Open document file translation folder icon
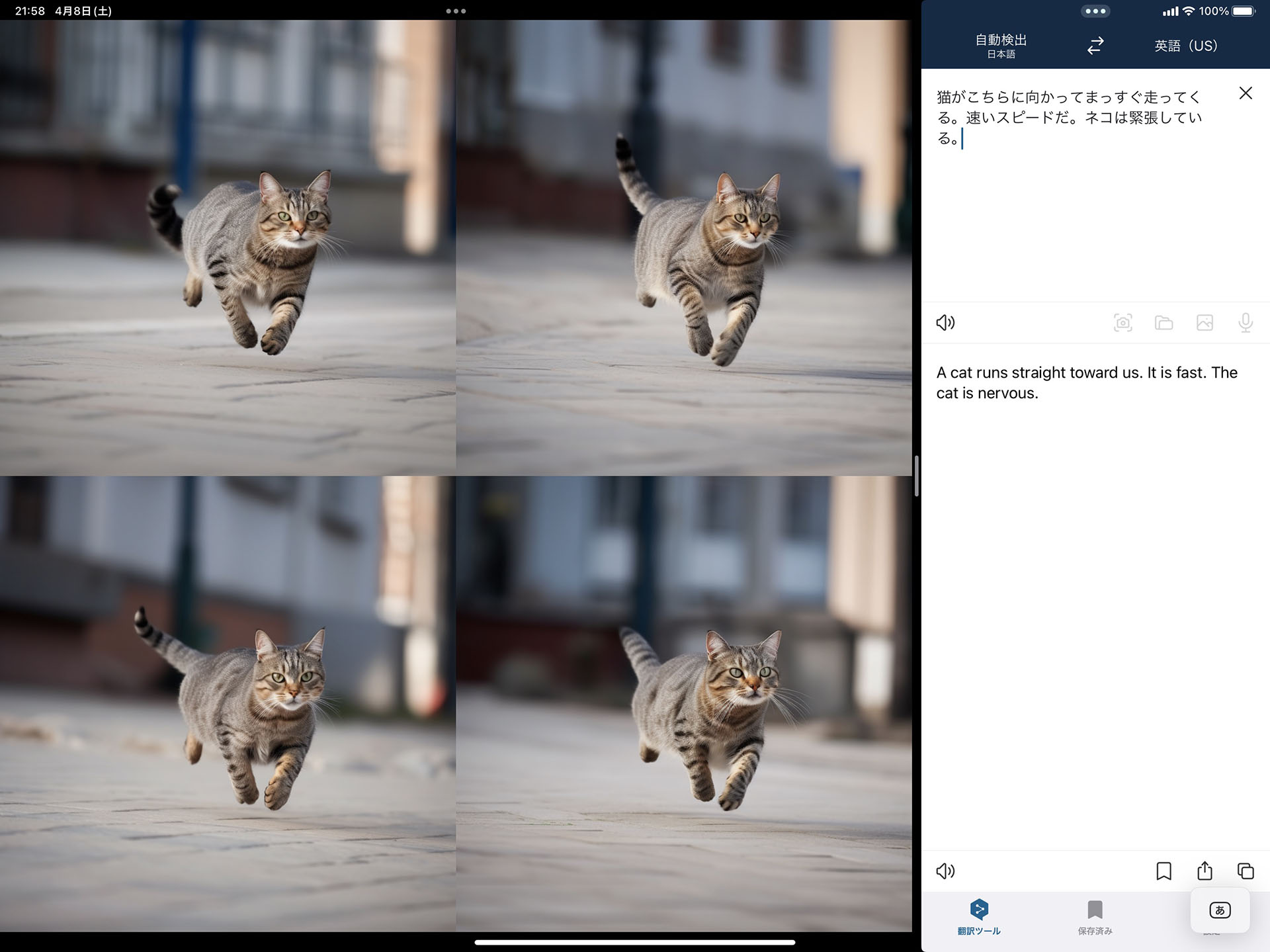 click(x=1164, y=322)
